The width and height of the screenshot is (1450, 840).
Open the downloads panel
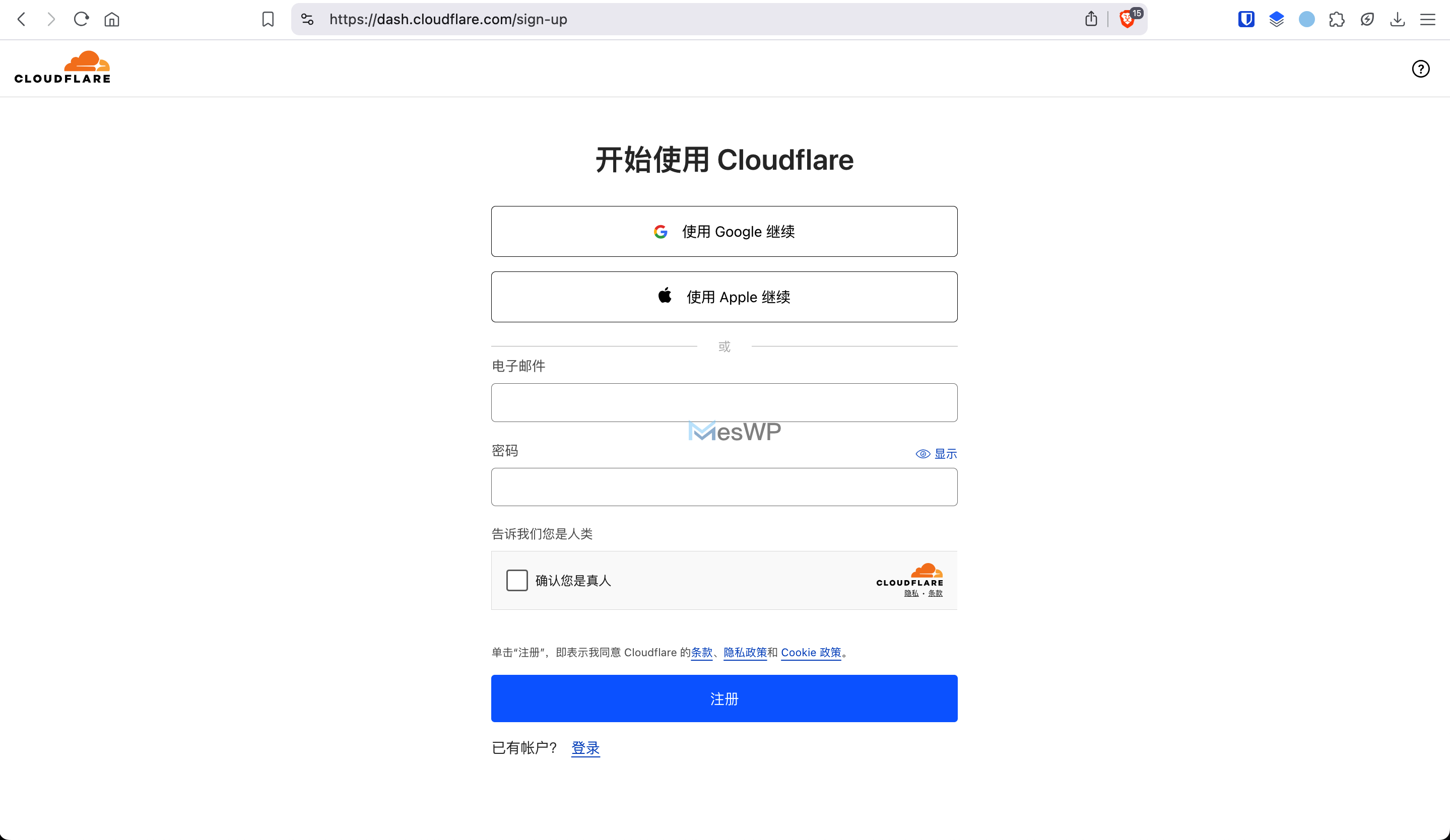1397,20
